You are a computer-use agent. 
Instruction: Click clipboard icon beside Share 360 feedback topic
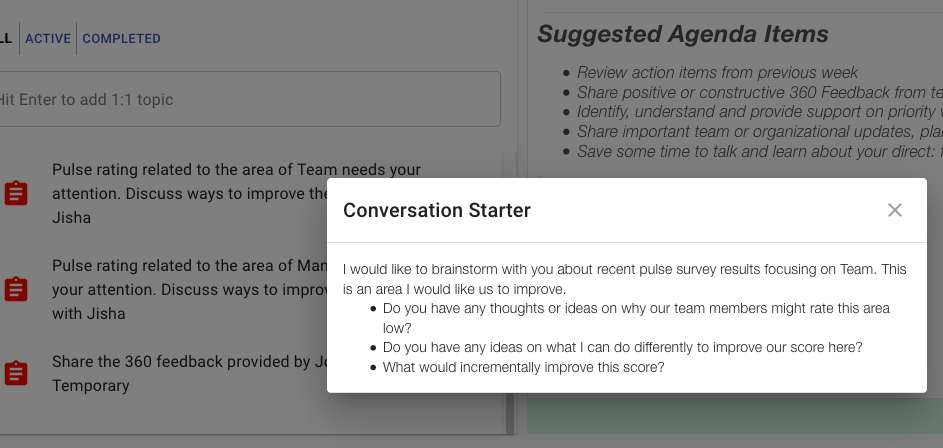click(16, 373)
